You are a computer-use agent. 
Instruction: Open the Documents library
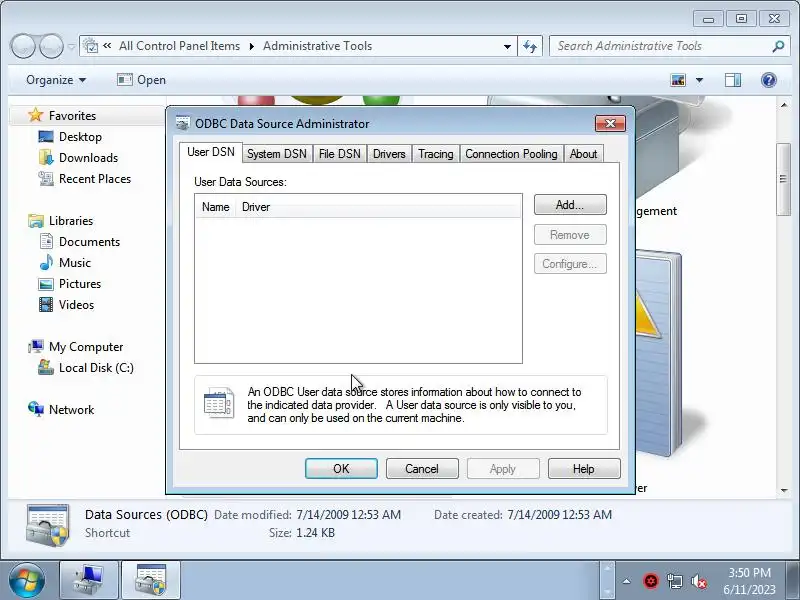[89, 241]
